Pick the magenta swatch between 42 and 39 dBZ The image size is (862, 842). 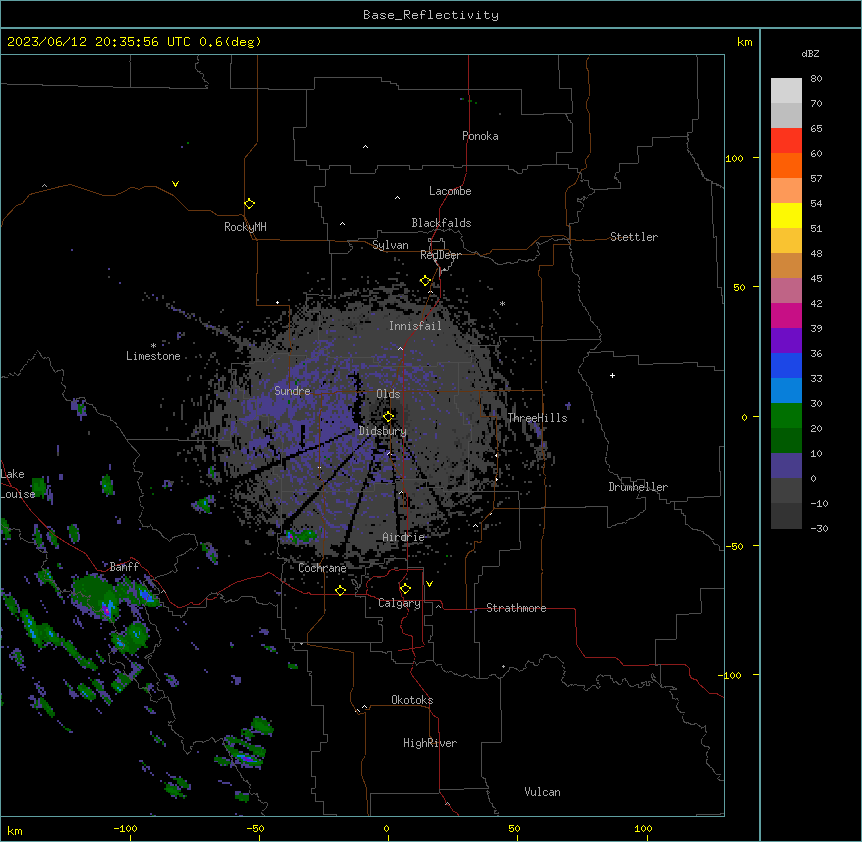[786, 315]
